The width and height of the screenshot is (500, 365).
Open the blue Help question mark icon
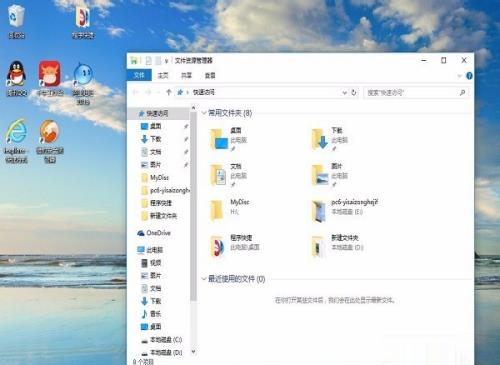(x=469, y=76)
